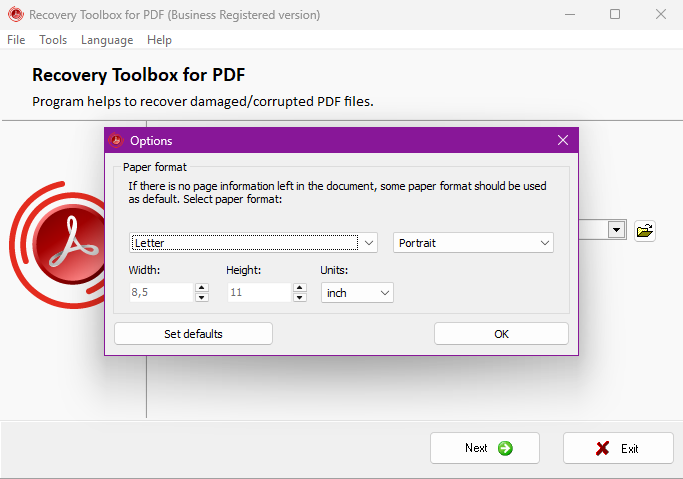Close the Recovery Toolbox main window
The height and width of the screenshot is (479, 683).
tap(661, 14)
